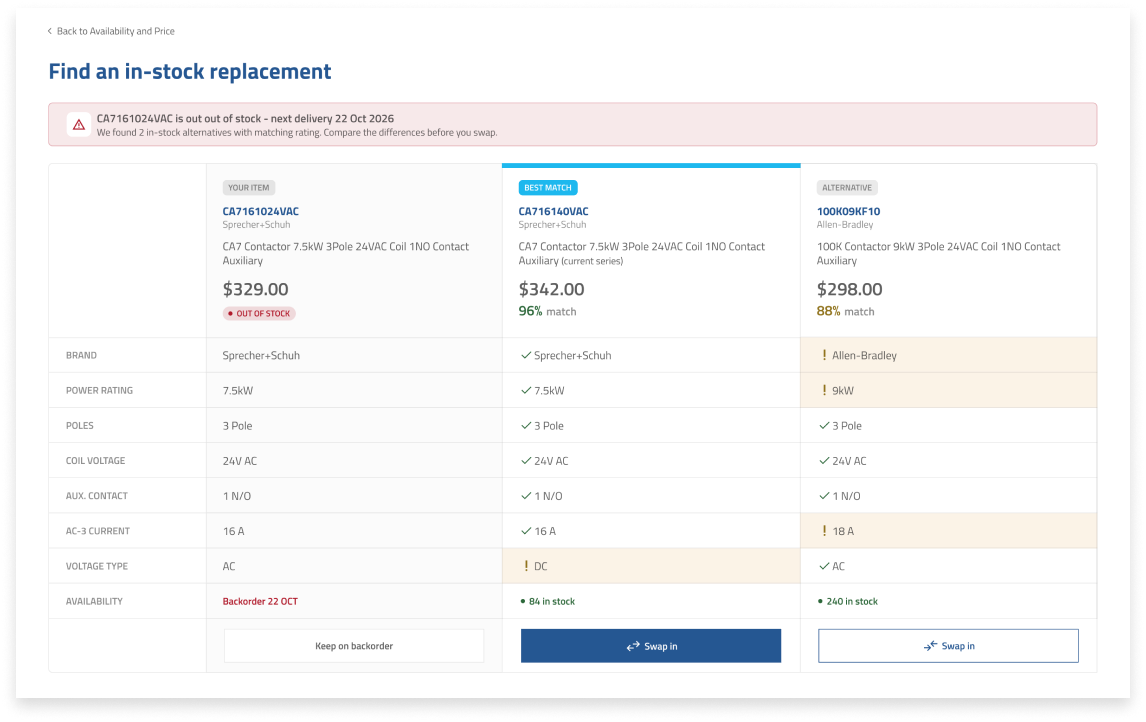Open best match product CA716140VAC

(553, 211)
